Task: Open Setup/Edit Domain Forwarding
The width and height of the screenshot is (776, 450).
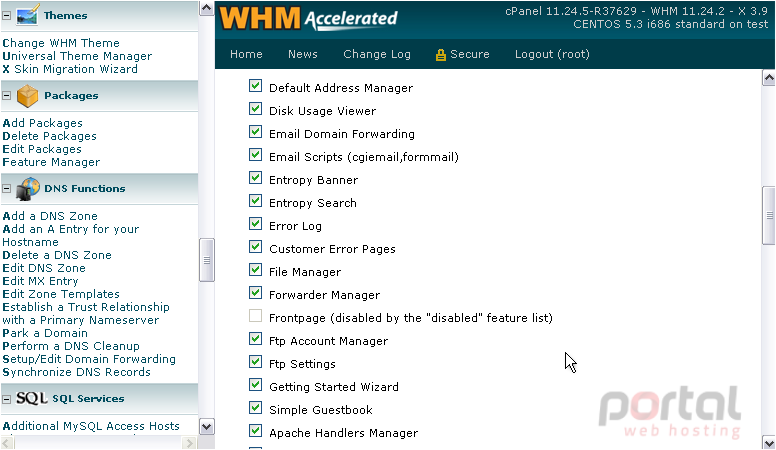Action: tap(89, 359)
